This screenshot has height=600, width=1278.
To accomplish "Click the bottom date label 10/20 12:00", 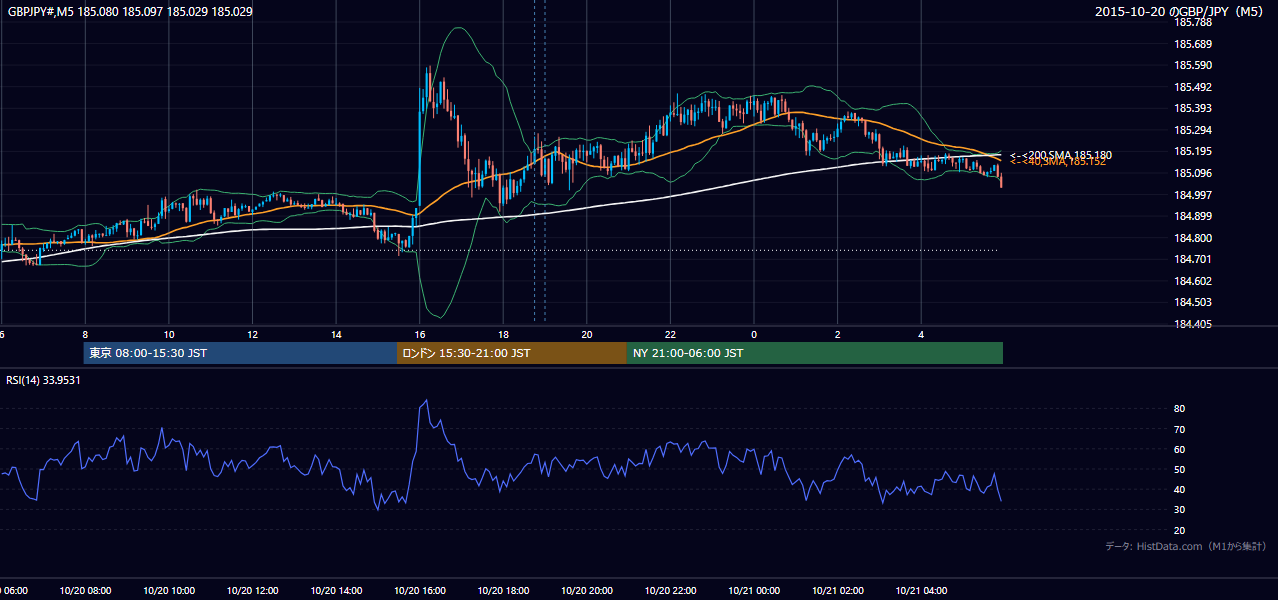I will pos(252,591).
